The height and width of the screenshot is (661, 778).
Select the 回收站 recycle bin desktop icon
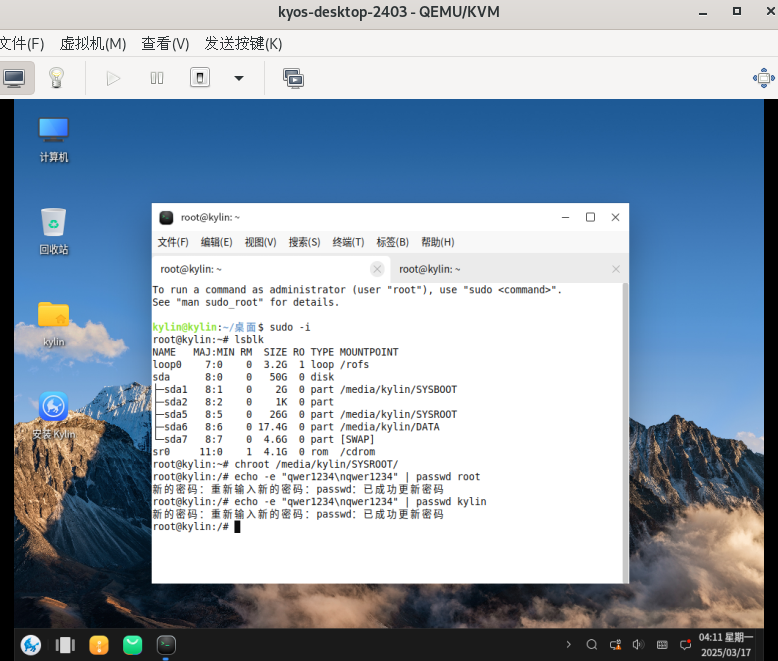coord(54,231)
